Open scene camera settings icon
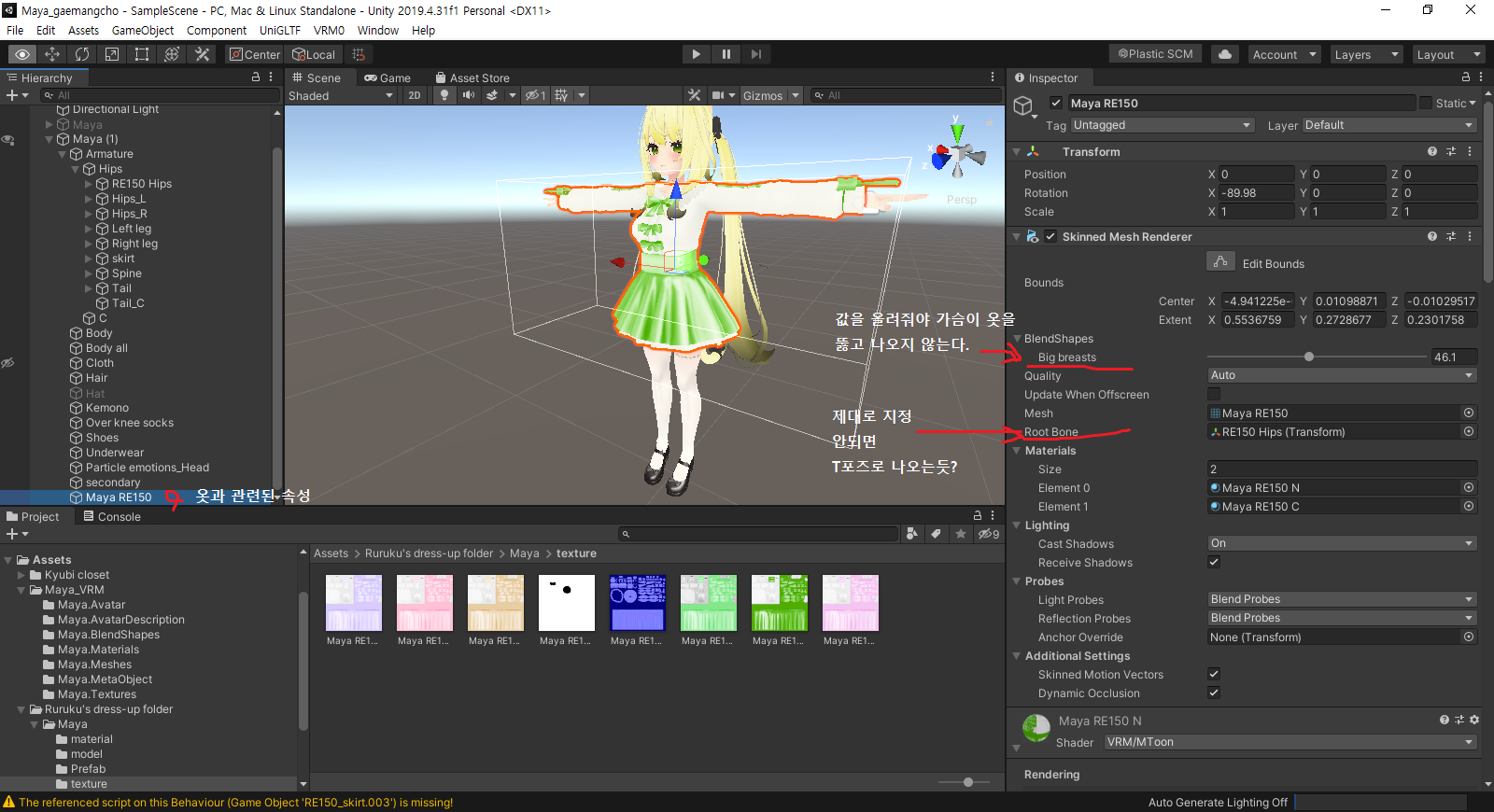 718,95
